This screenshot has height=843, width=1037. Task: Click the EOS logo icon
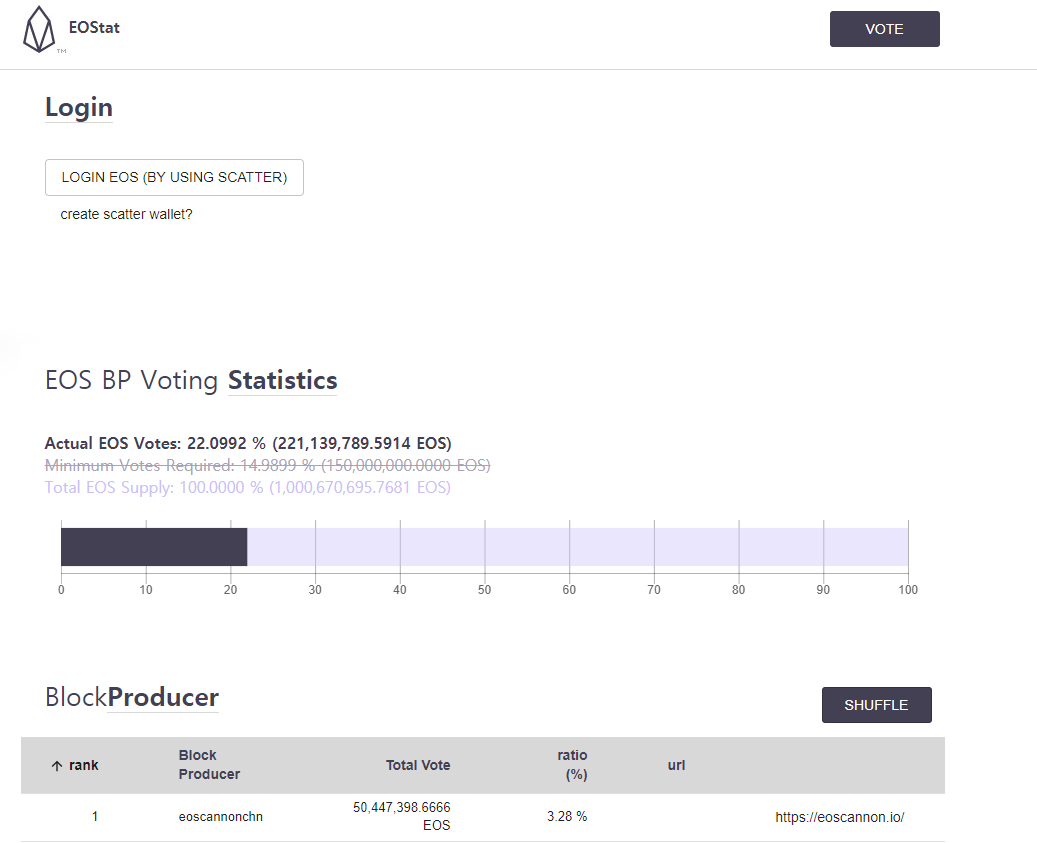pyautogui.click(x=39, y=28)
